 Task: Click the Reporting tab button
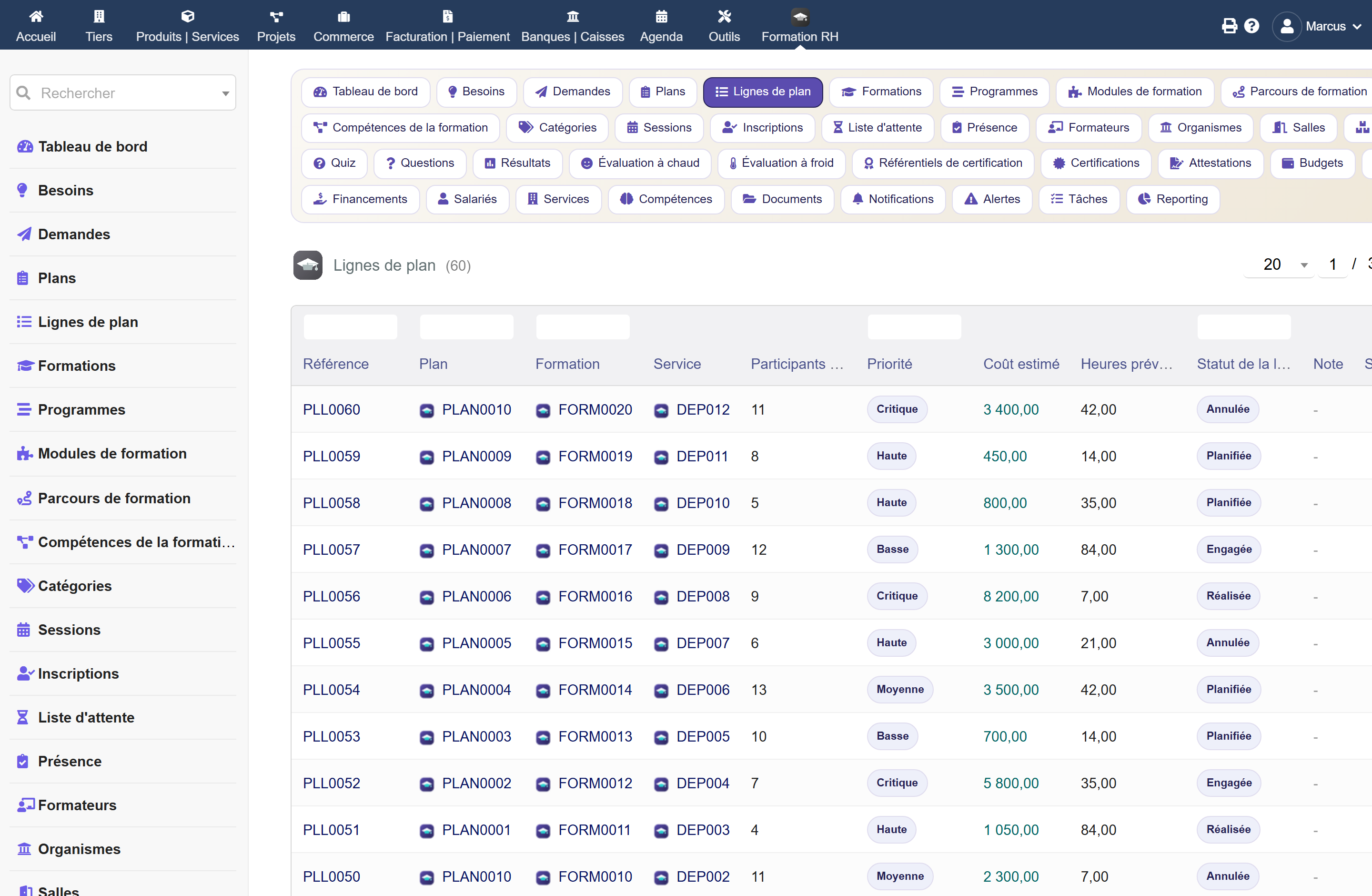click(x=1173, y=199)
